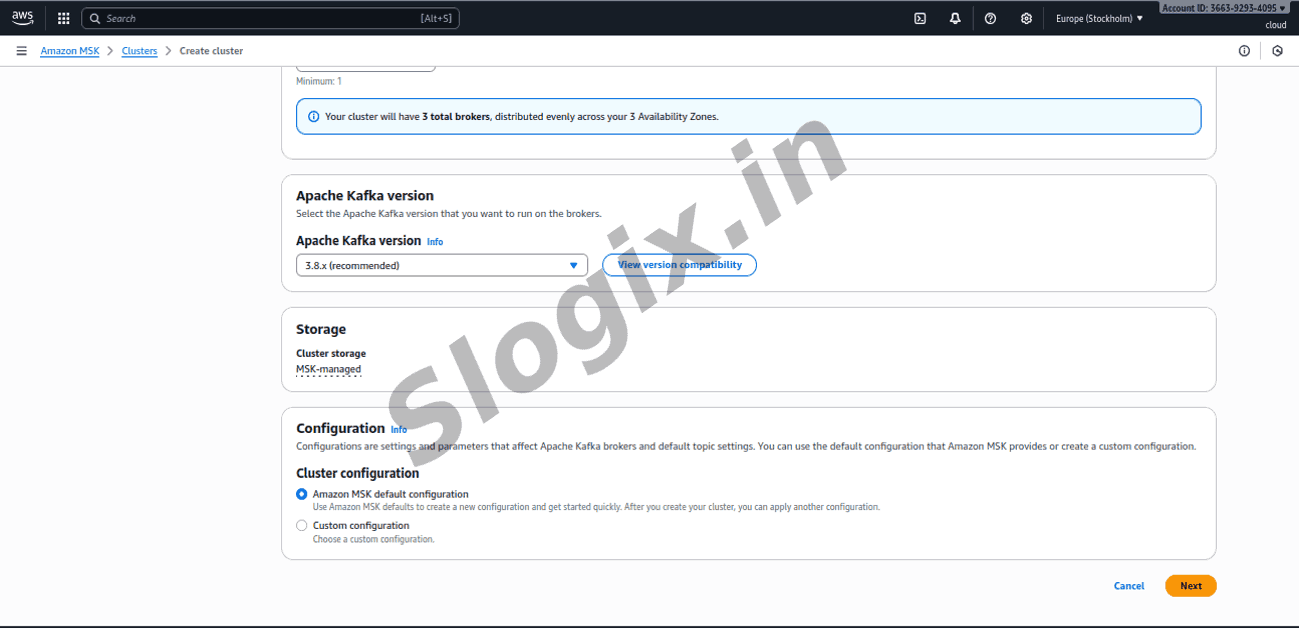Navigate to Clusters breadcrumb link
Viewport: 1300px width, 630px height.
pyautogui.click(x=139, y=51)
